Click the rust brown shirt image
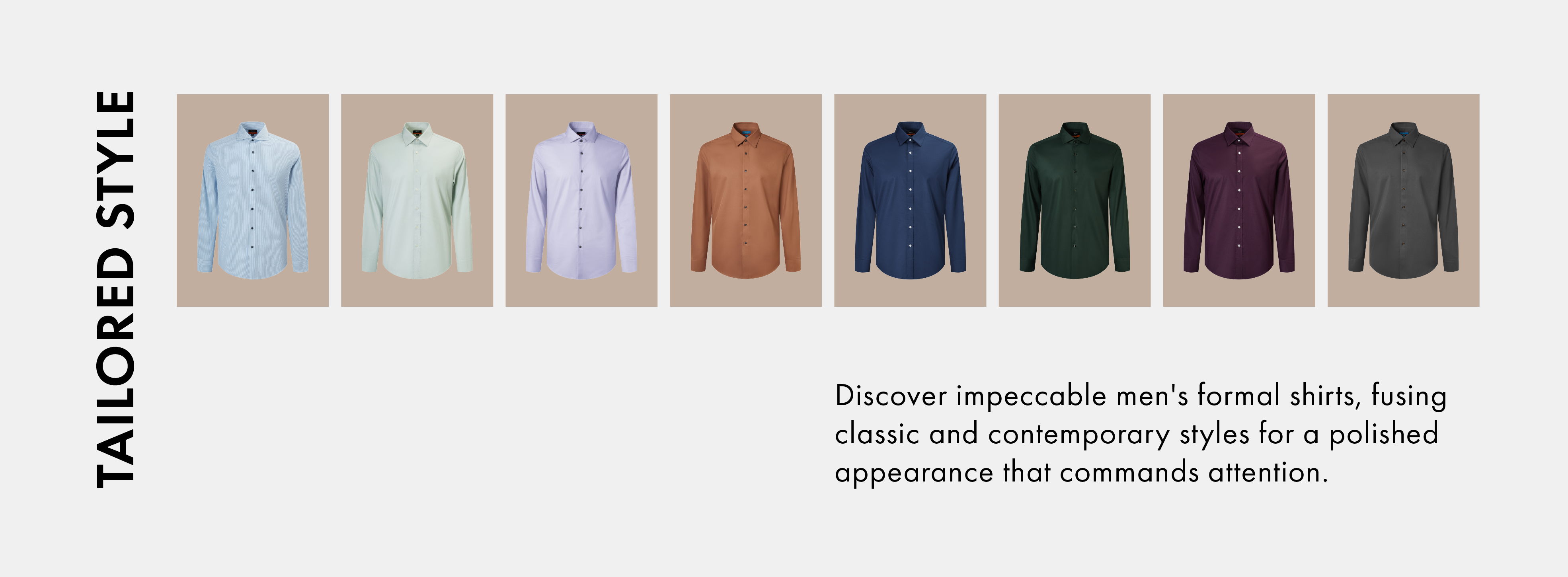 tap(746, 200)
